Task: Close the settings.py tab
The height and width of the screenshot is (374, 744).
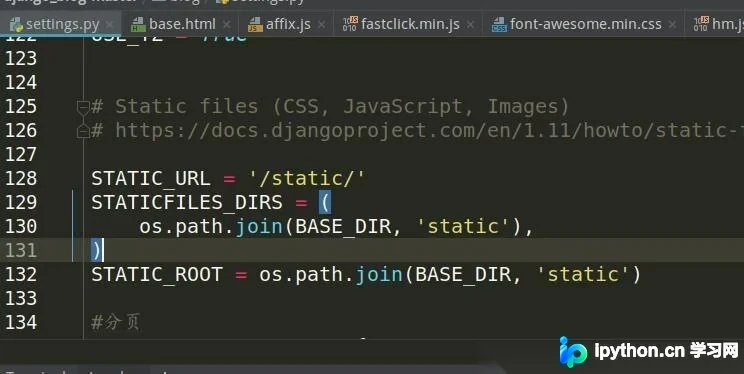Action: pyautogui.click(x=110, y=24)
